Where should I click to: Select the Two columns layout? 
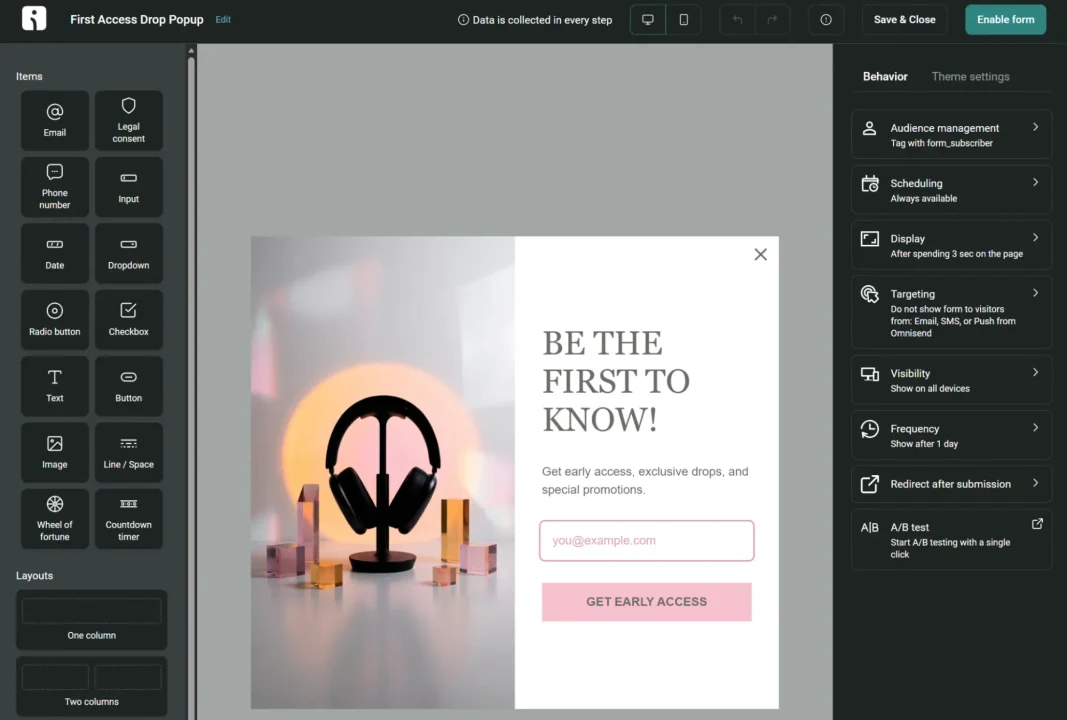pyautogui.click(x=92, y=686)
